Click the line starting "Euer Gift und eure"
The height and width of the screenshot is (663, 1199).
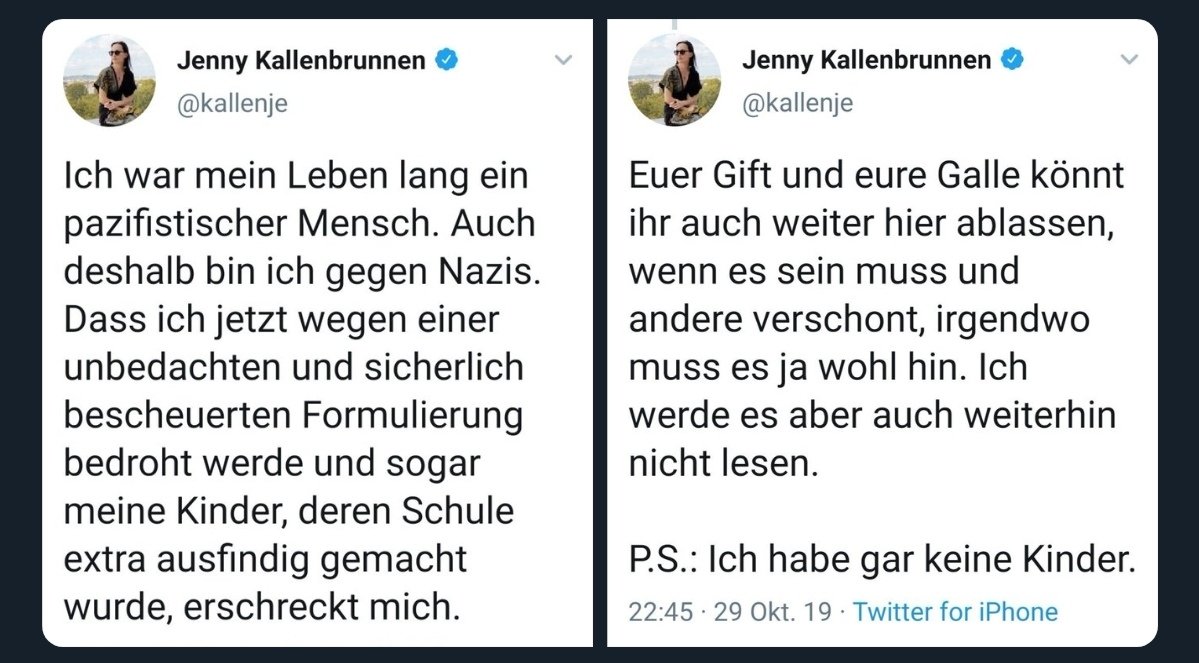tap(876, 176)
